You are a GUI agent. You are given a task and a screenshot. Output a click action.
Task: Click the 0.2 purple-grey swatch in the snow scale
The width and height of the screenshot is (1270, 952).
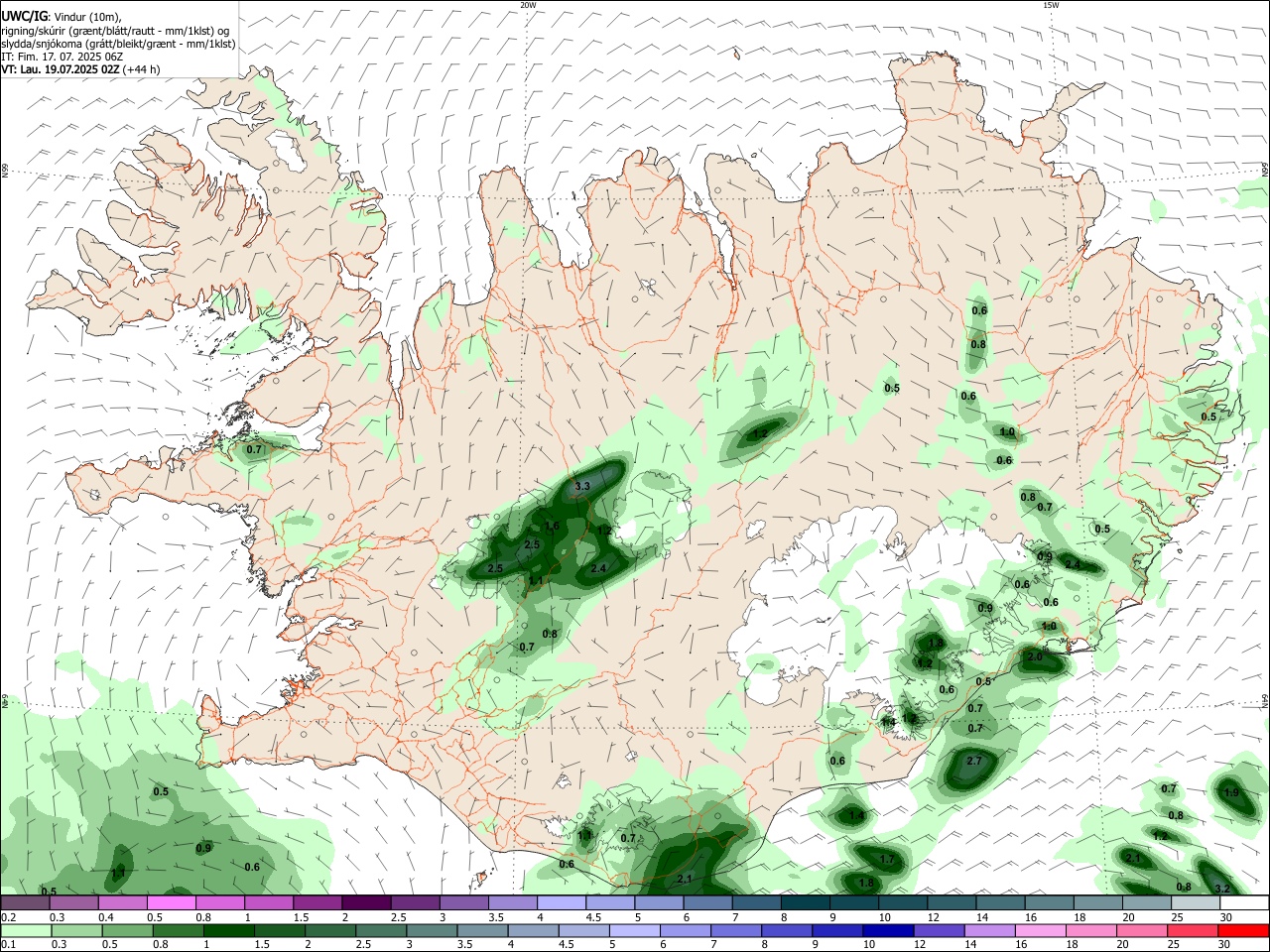click(x=25, y=900)
